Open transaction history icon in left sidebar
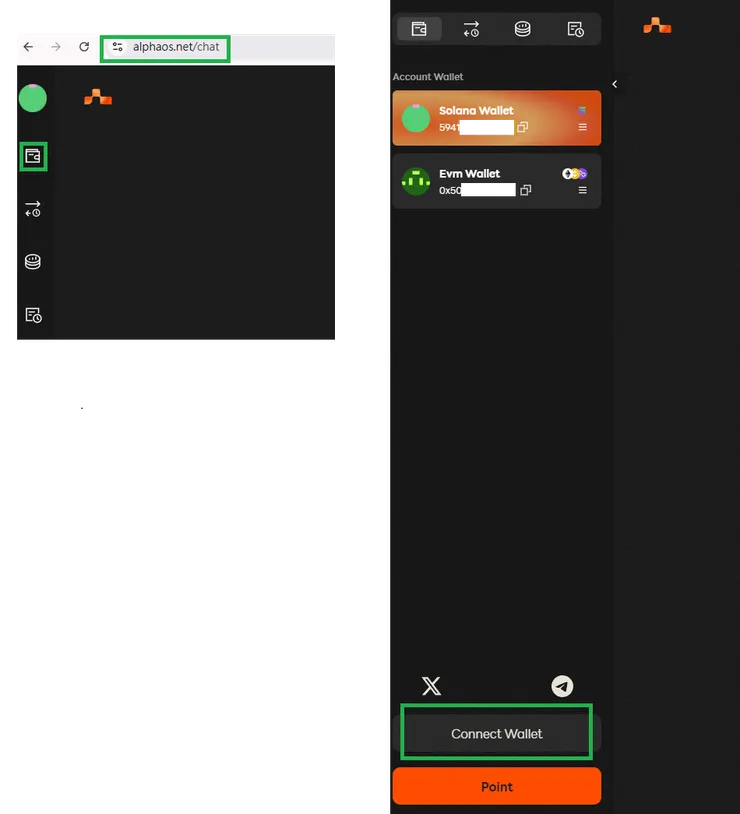Screen dimensions: 740x814 (x=33, y=209)
